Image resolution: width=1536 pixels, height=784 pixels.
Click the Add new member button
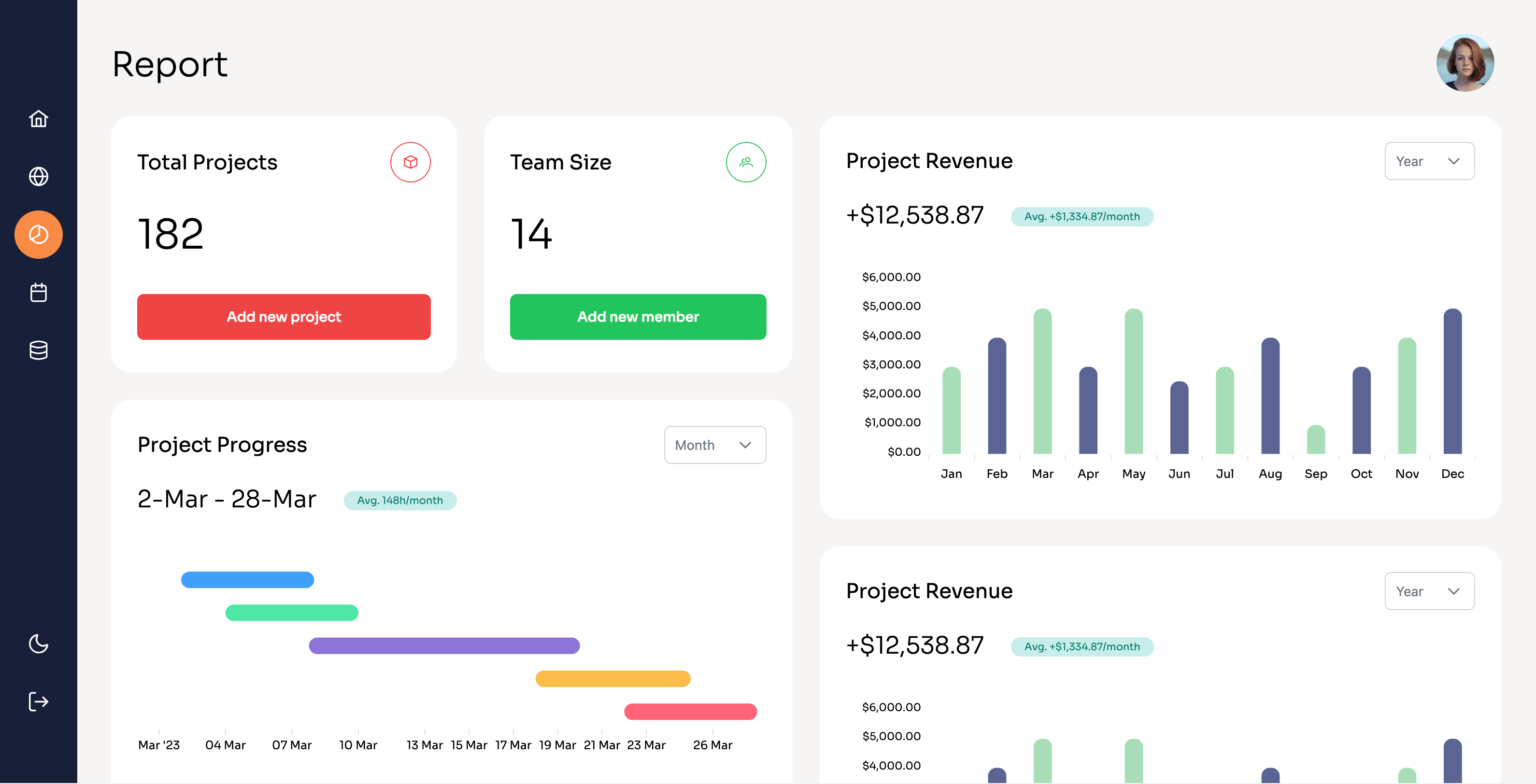pos(638,316)
